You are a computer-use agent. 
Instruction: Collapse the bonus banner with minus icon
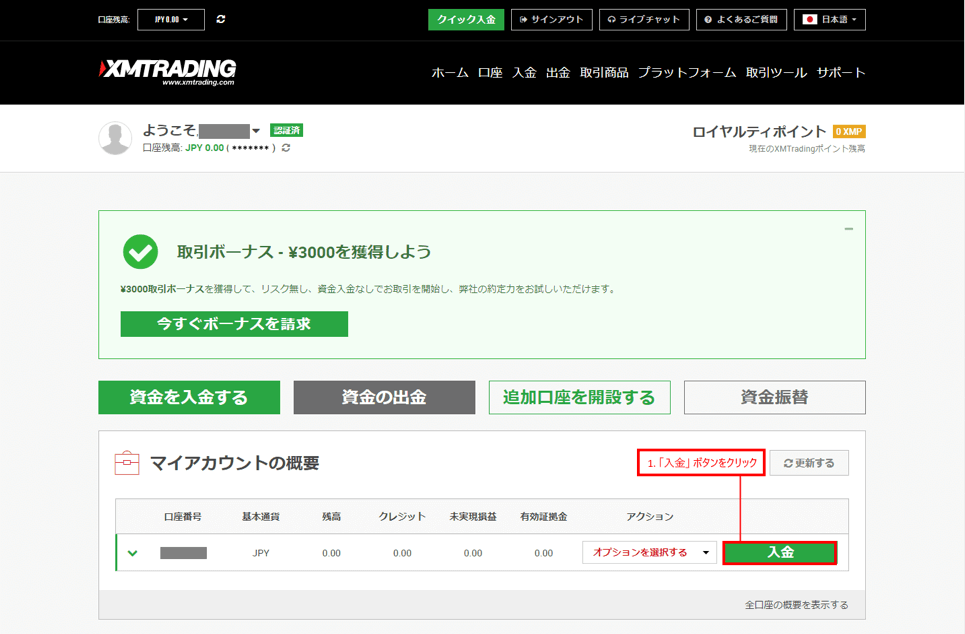(848, 229)
